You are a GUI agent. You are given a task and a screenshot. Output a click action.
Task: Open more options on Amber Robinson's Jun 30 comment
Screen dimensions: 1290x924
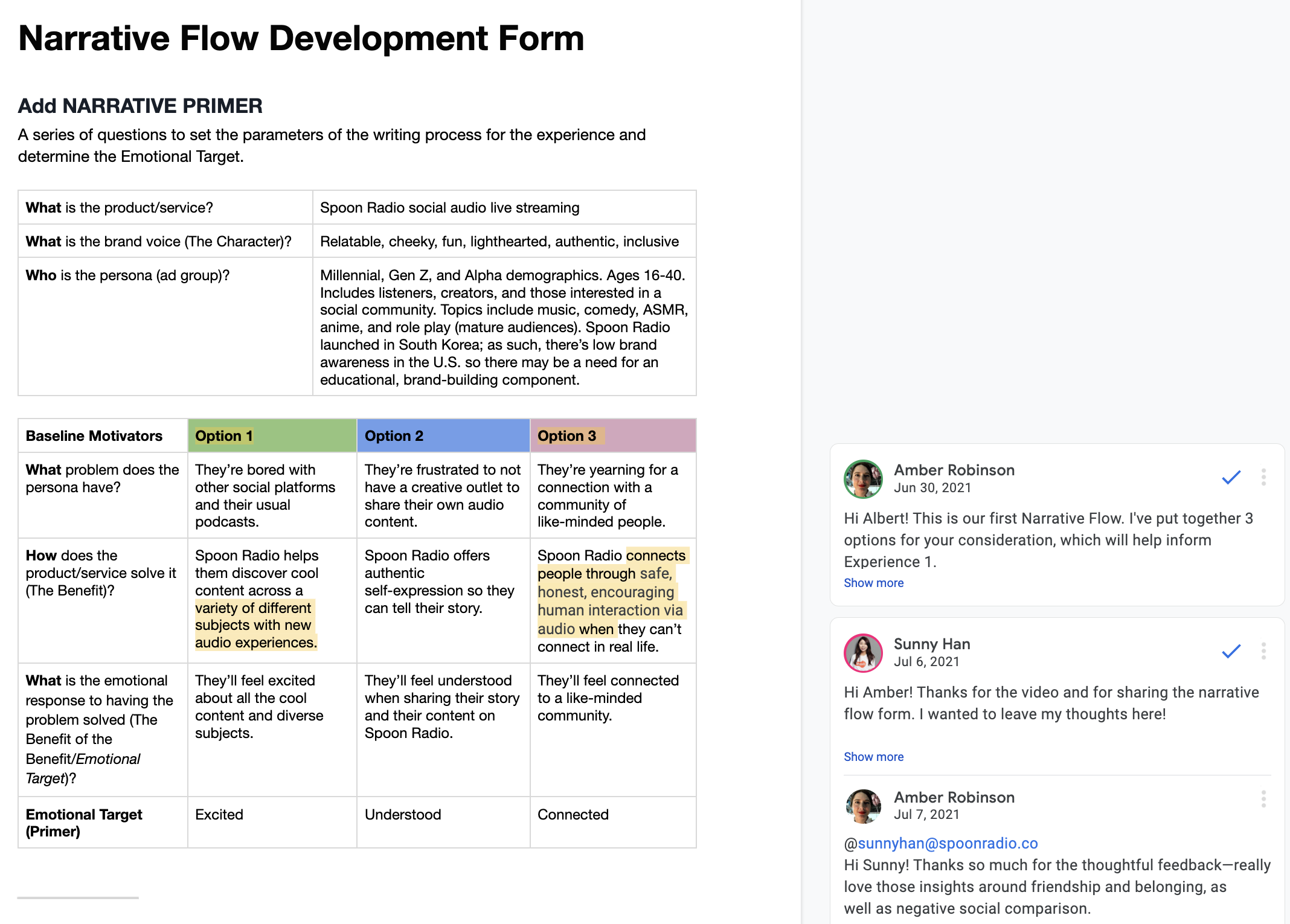click(x=1263, y=477)
